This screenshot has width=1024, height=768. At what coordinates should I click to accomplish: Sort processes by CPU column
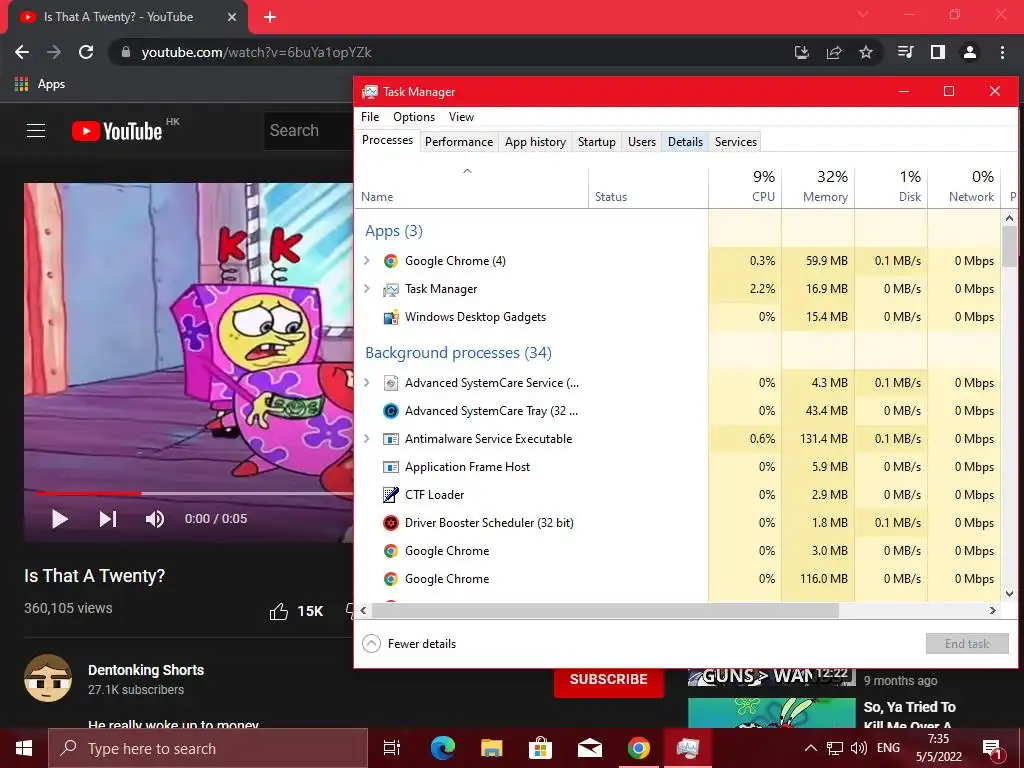point(745,187)
